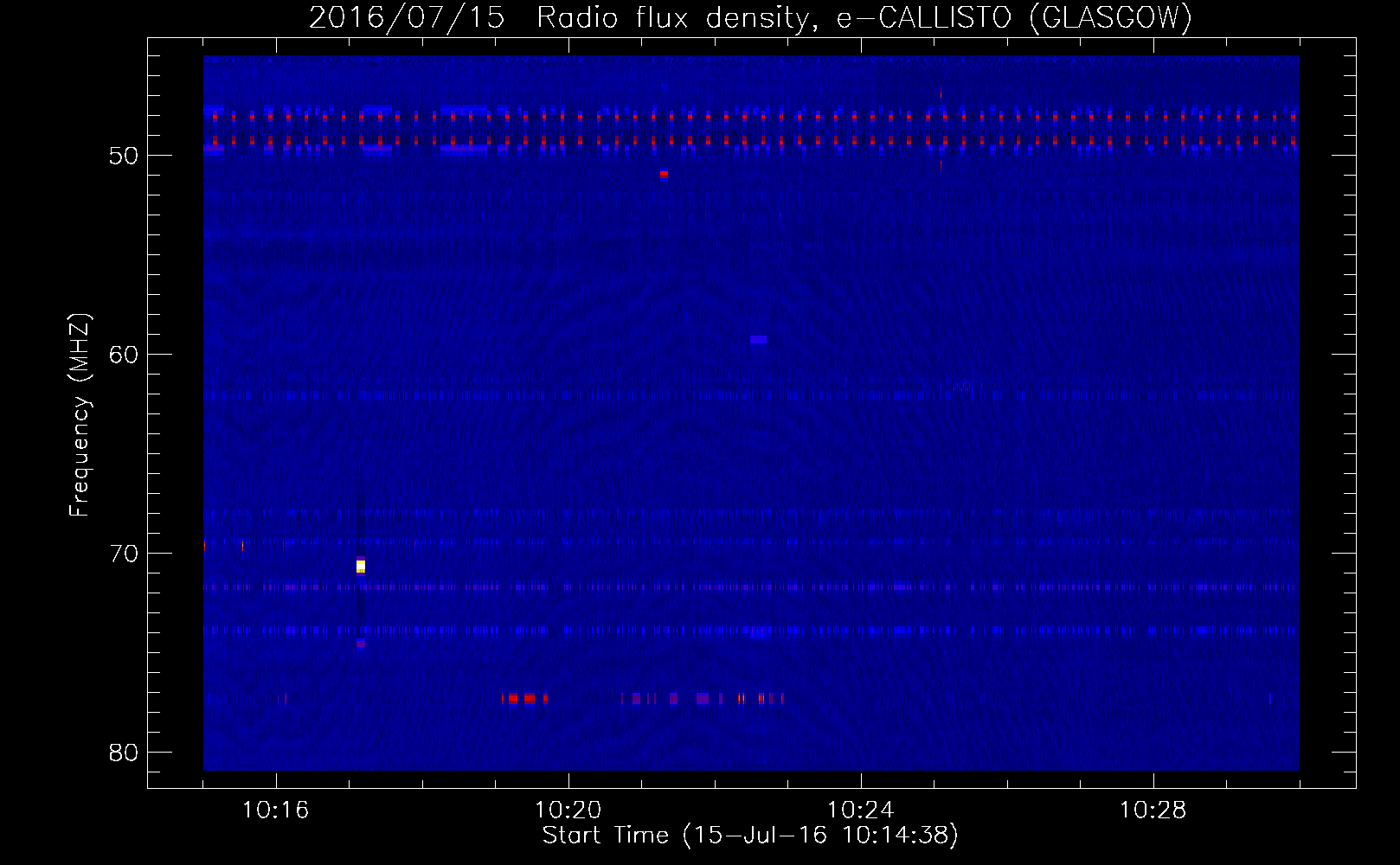1400x865 pixels.
Task: Click the plot title "2016/07/15 Radio flux density, e-CALLISTO (GLASGOW)"
Action: 750,17
